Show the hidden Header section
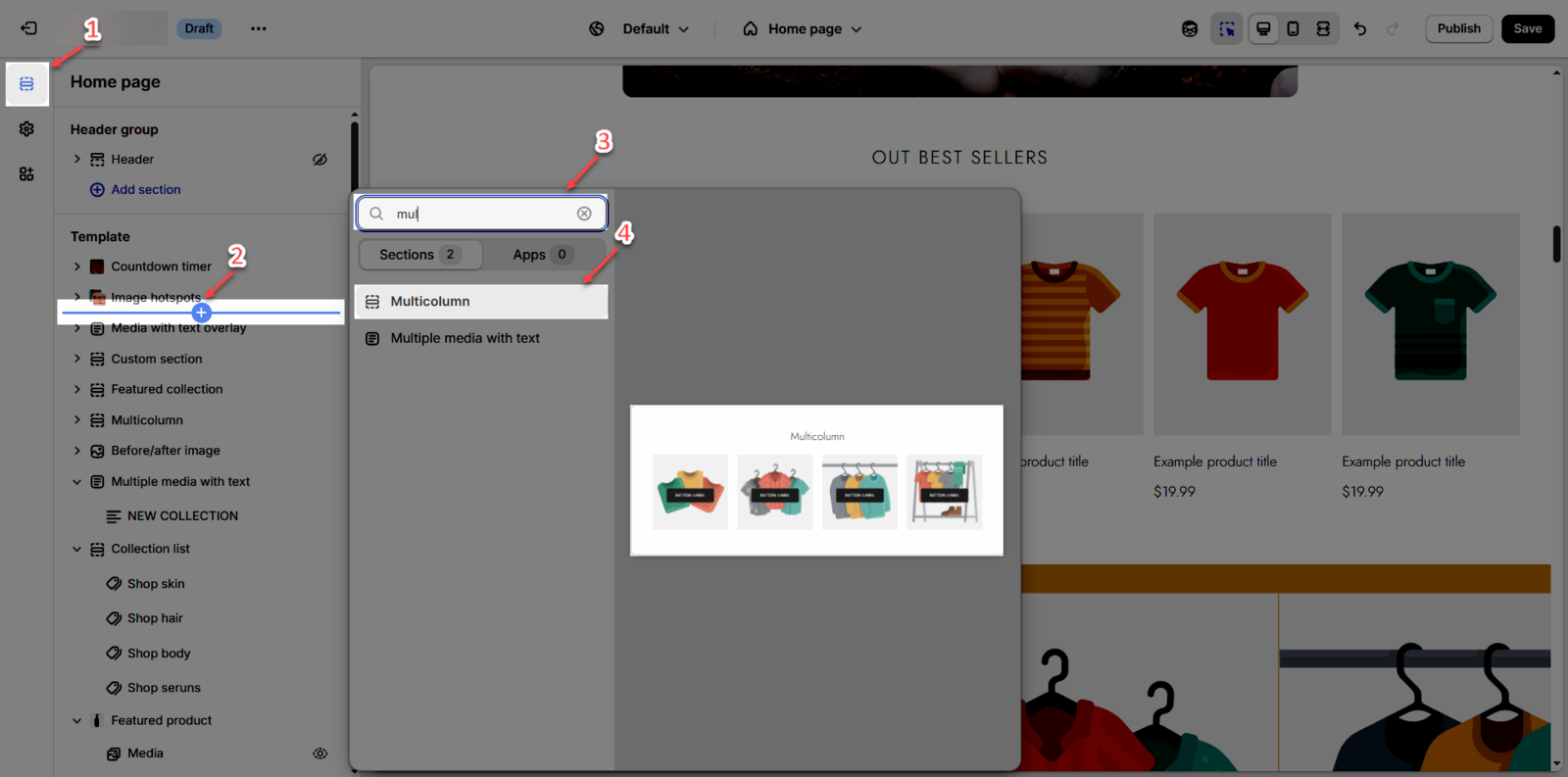 (319, 160)
